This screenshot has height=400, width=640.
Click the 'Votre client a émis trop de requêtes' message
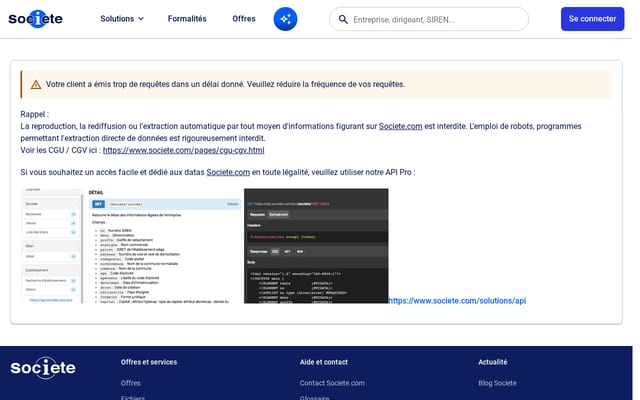[225, 84]
